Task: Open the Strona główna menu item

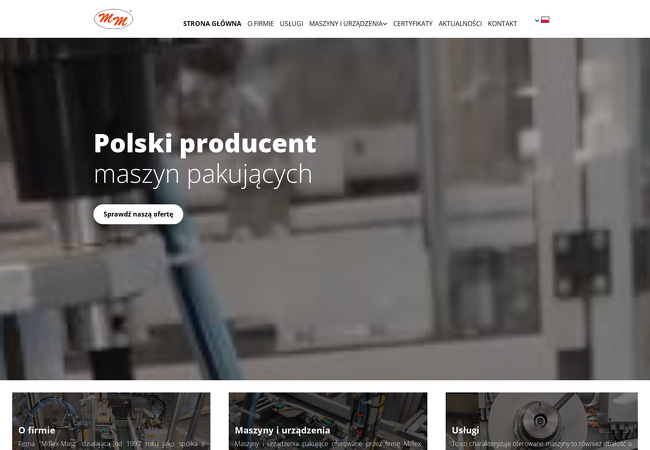Action: [x=212, y=24]
